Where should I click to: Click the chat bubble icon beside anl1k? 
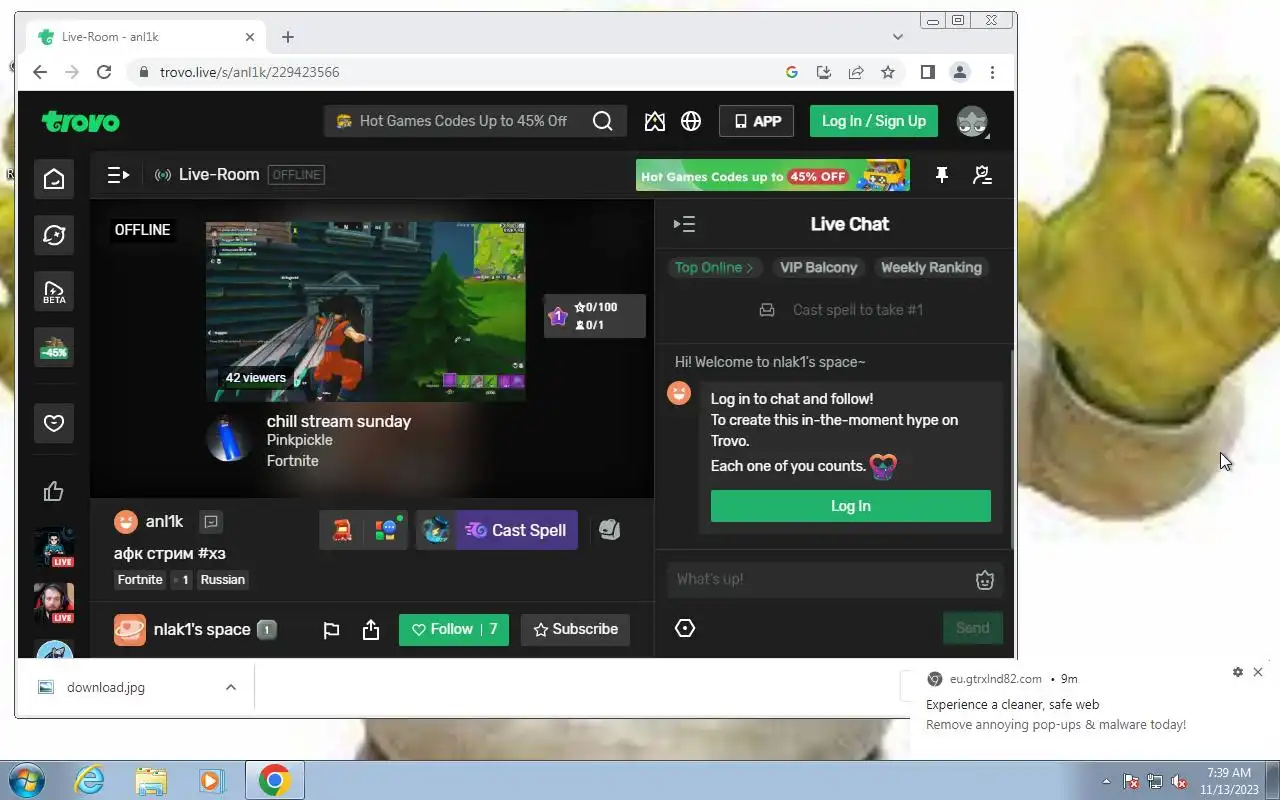(x=210, y=521)
